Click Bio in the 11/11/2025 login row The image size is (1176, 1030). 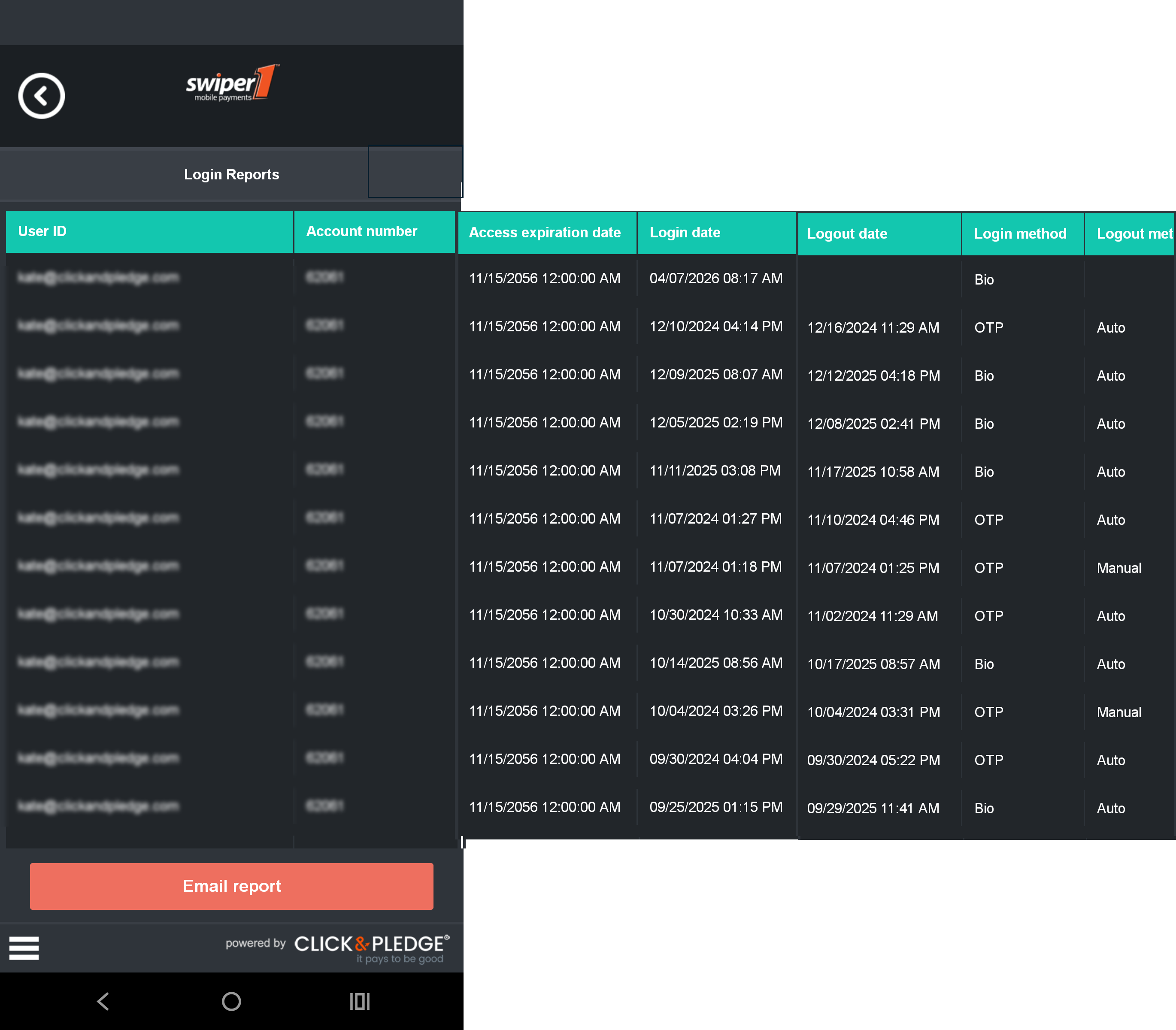click(x=984, y=472)
